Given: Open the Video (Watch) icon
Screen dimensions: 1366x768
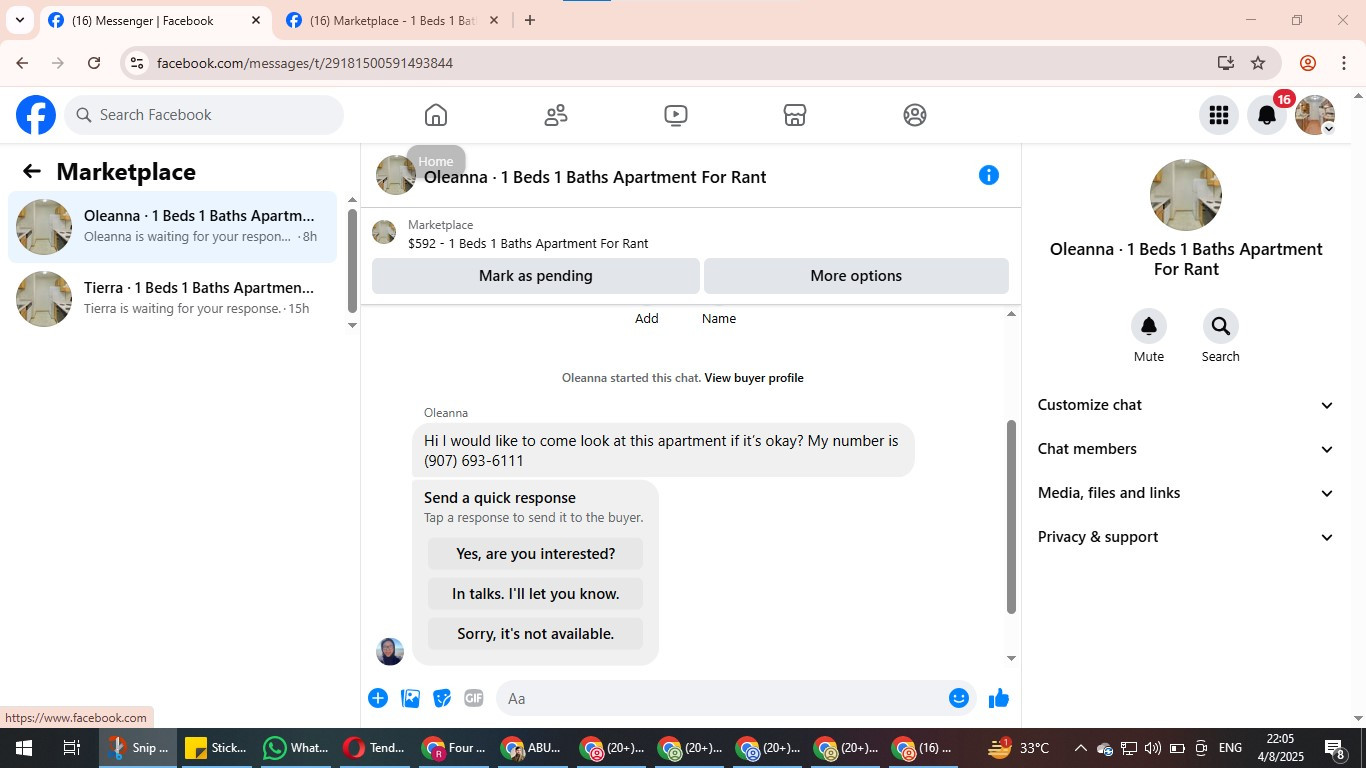Looking at the screenshot, I should point(676,115).
